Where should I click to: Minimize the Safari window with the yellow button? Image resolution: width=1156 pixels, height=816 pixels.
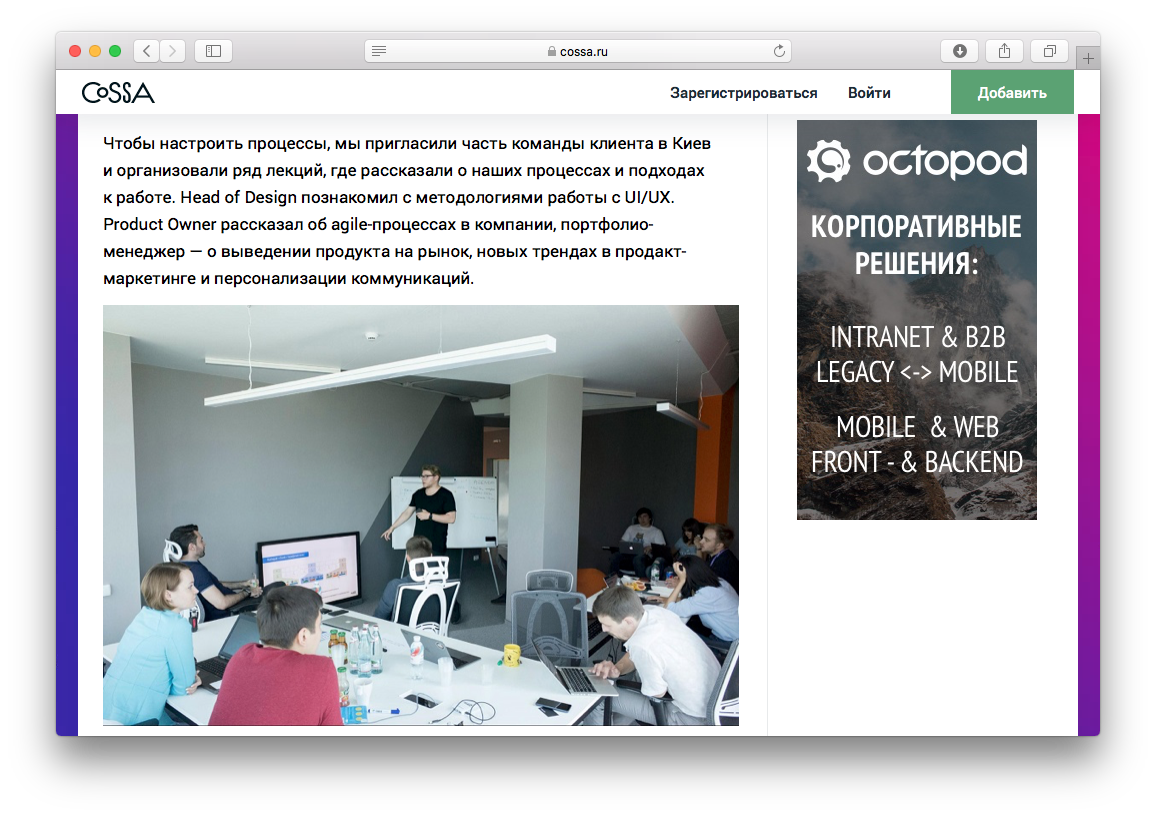pyautogui.click(x=95, y=51)
